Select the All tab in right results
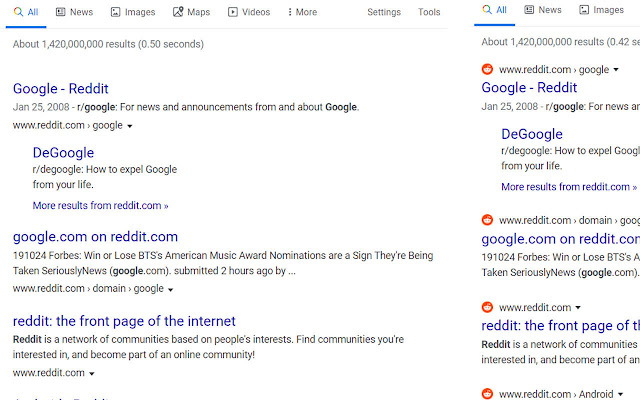The height and width of the screenshot is (400, 640). pyautogui.click(x=494, y=10)
